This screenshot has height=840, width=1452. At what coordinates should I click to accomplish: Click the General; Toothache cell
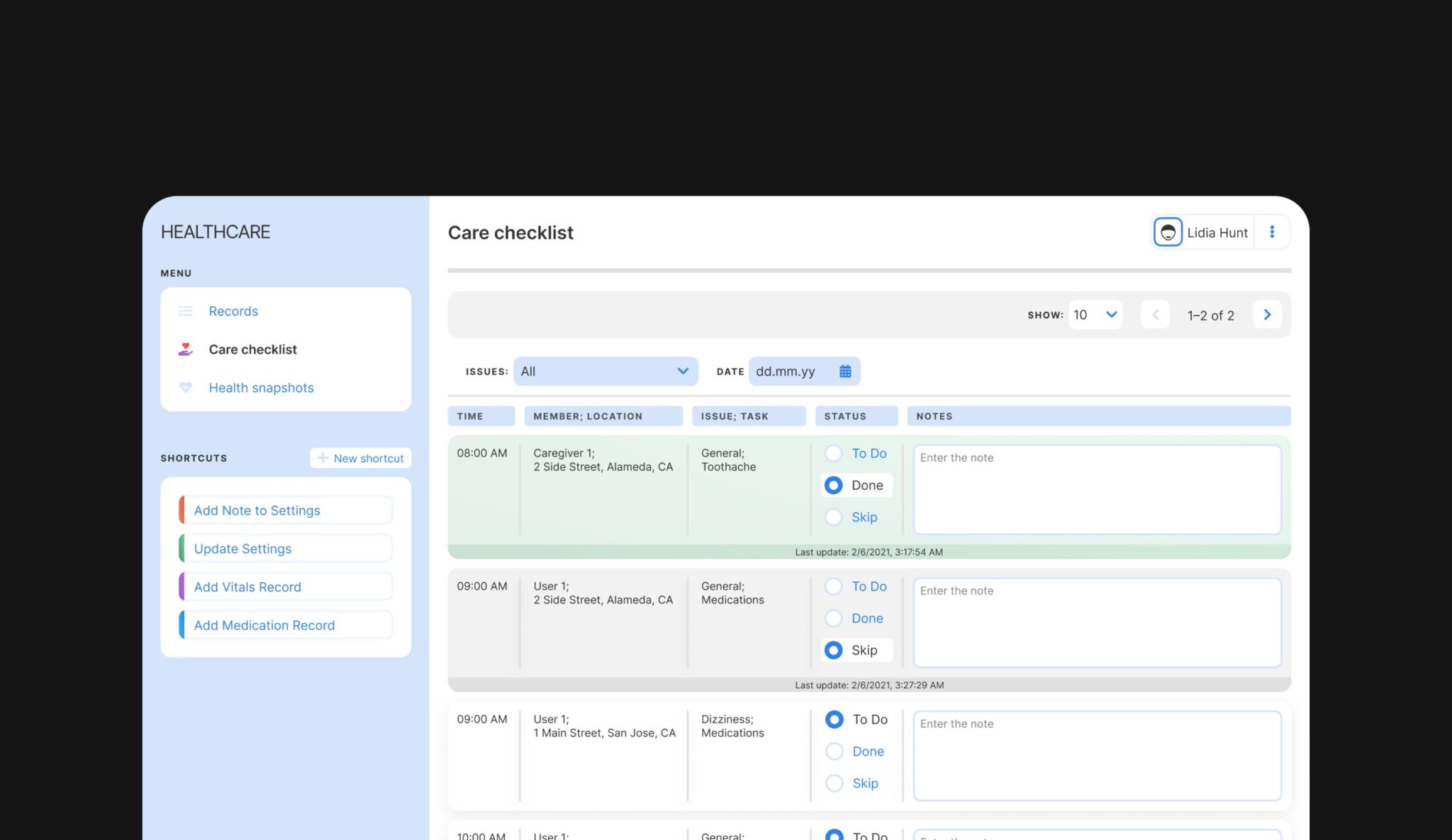(x=729, y=460)
